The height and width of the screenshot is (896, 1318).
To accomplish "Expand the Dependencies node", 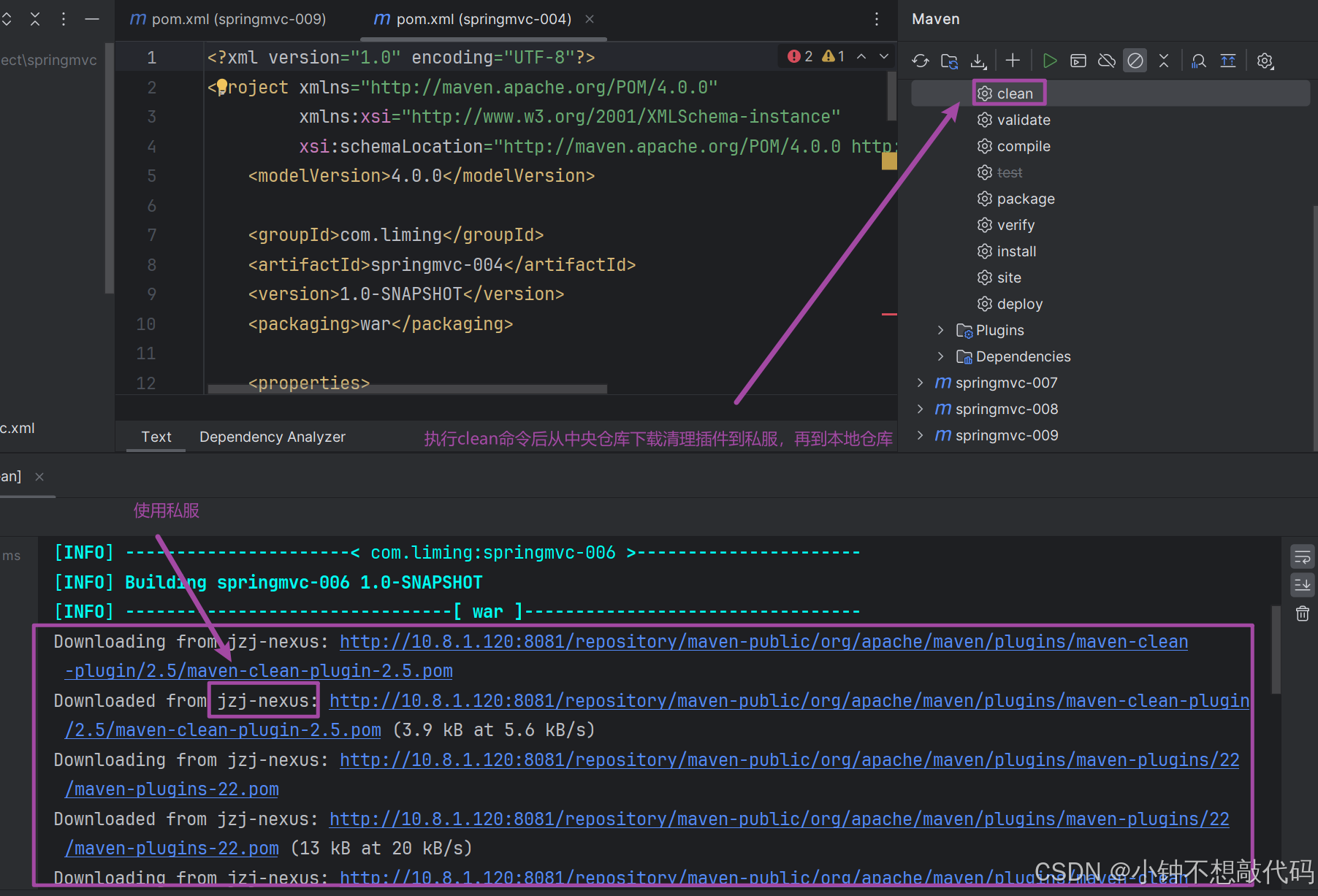I will [x=940, y=356].
